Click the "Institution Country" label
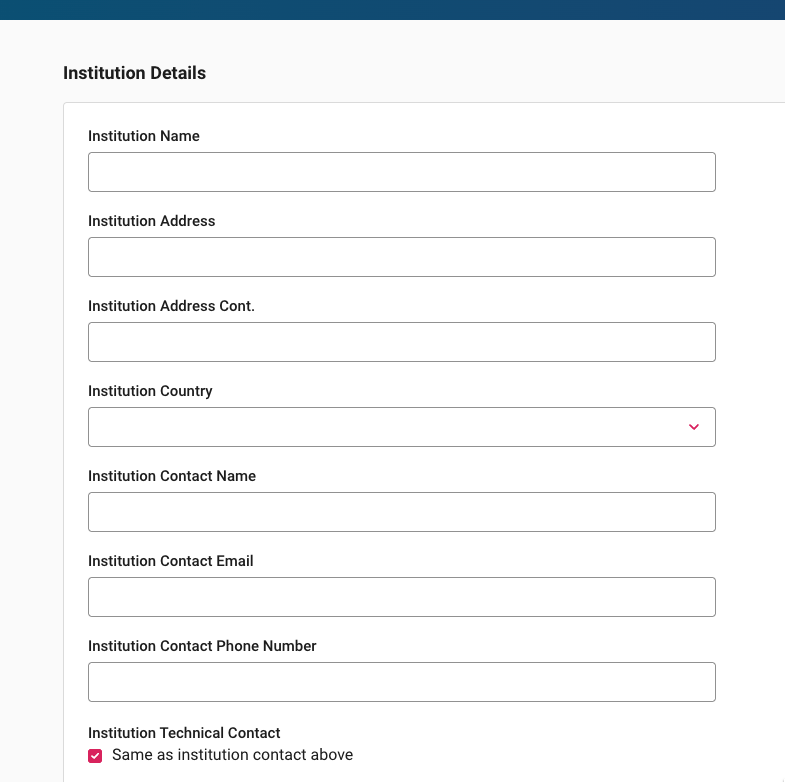The width and height of the screenshot is (785, 782). (x=150, y=391)
